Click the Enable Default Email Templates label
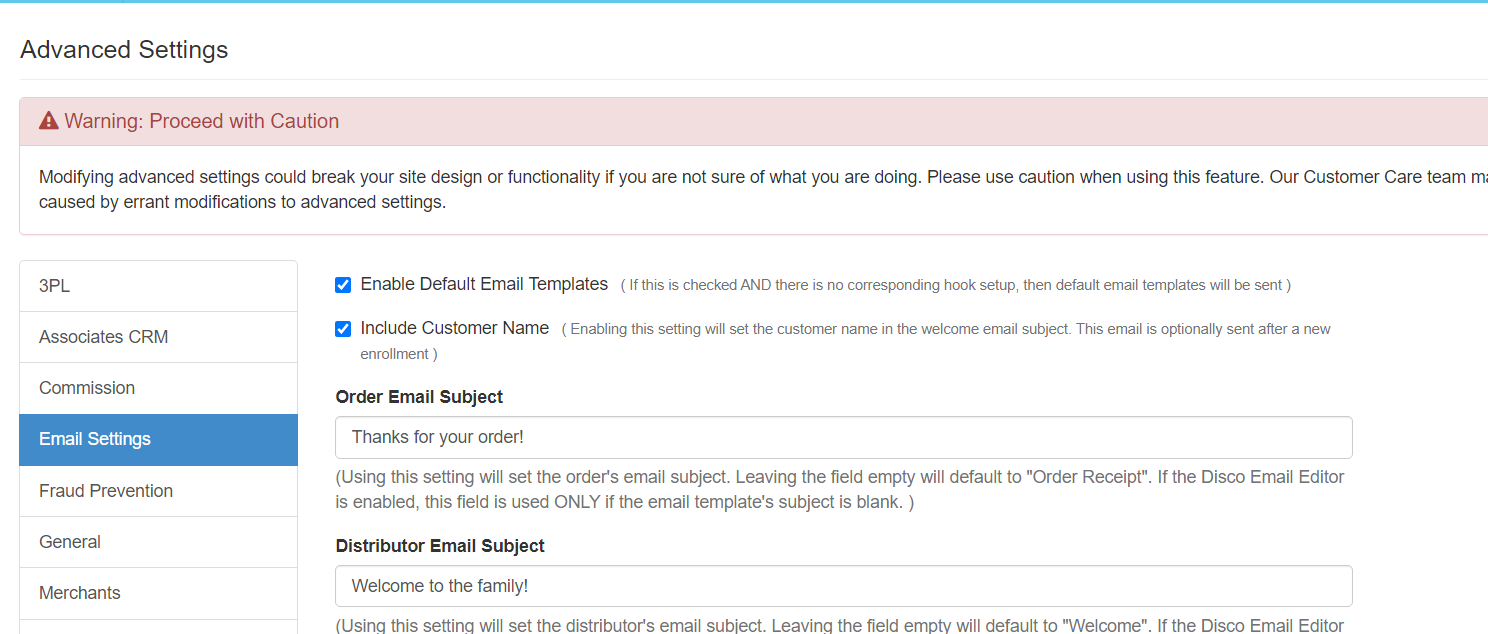The height and width of the screenshot is (634, 1488). [x=484, y=284]
